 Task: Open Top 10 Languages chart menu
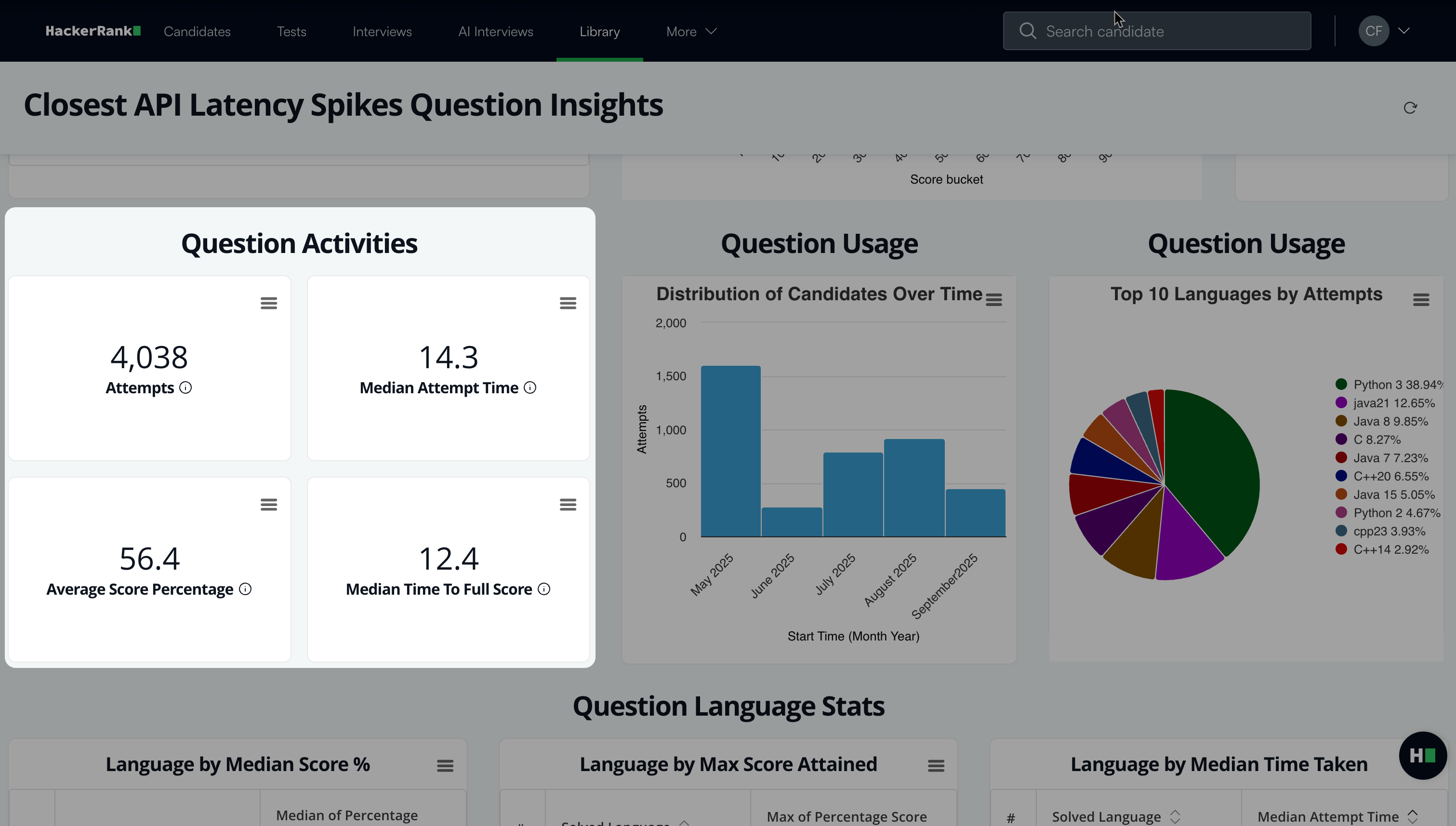click(x=1421, y=300)
